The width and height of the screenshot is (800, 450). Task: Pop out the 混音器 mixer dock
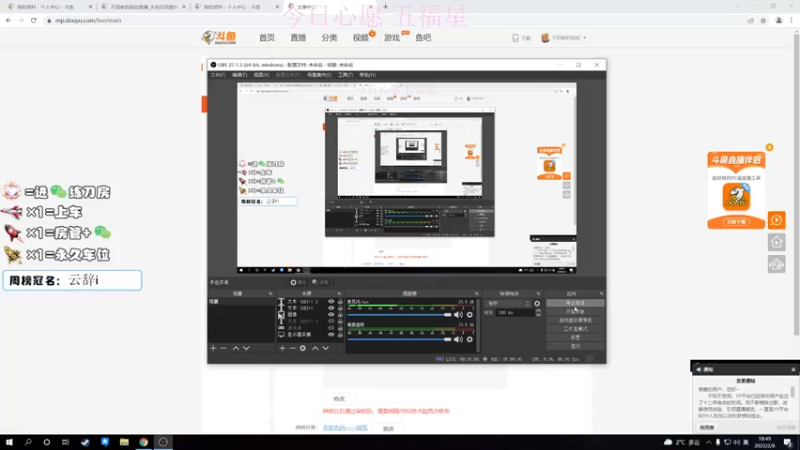[477, 294]
